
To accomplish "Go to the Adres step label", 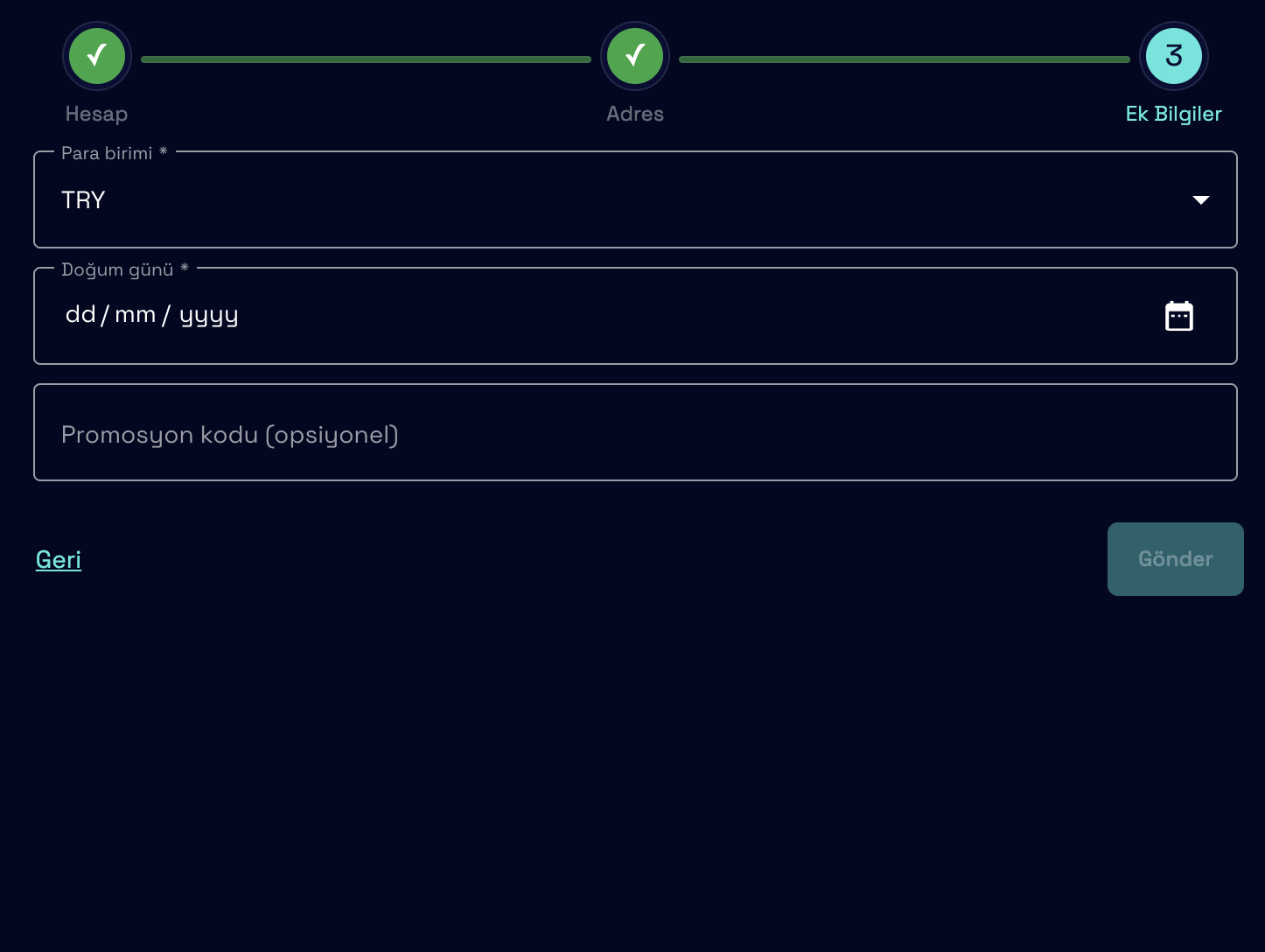I will [x=635, y=114].
